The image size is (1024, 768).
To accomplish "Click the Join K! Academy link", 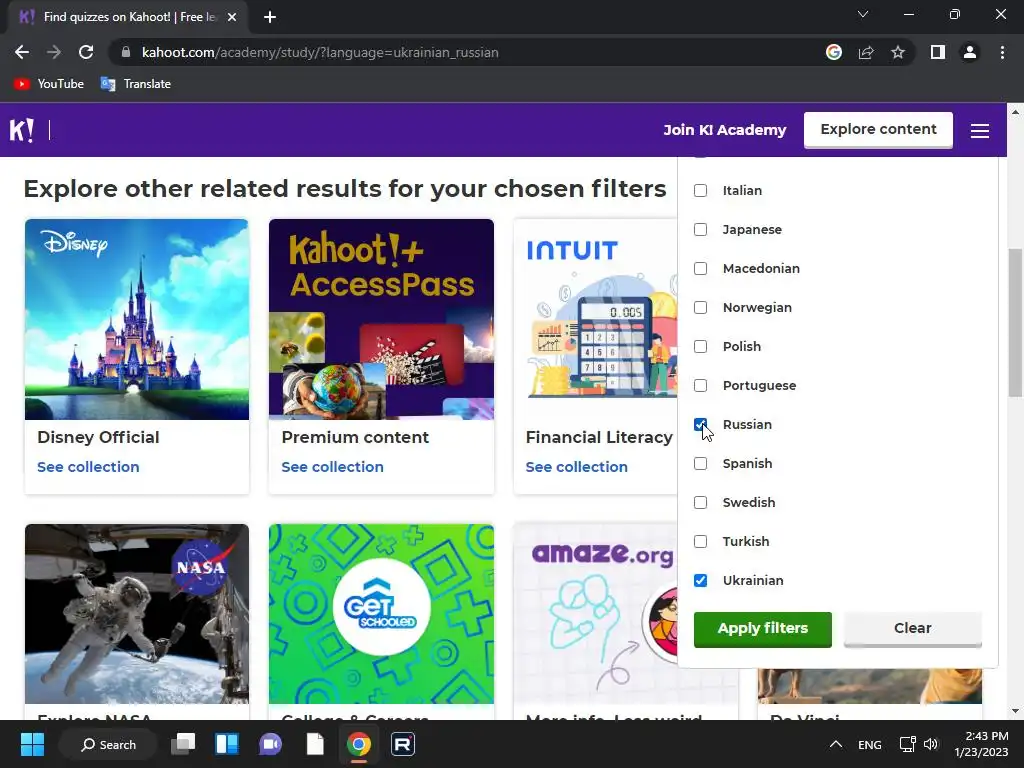I will coord(724,130).
